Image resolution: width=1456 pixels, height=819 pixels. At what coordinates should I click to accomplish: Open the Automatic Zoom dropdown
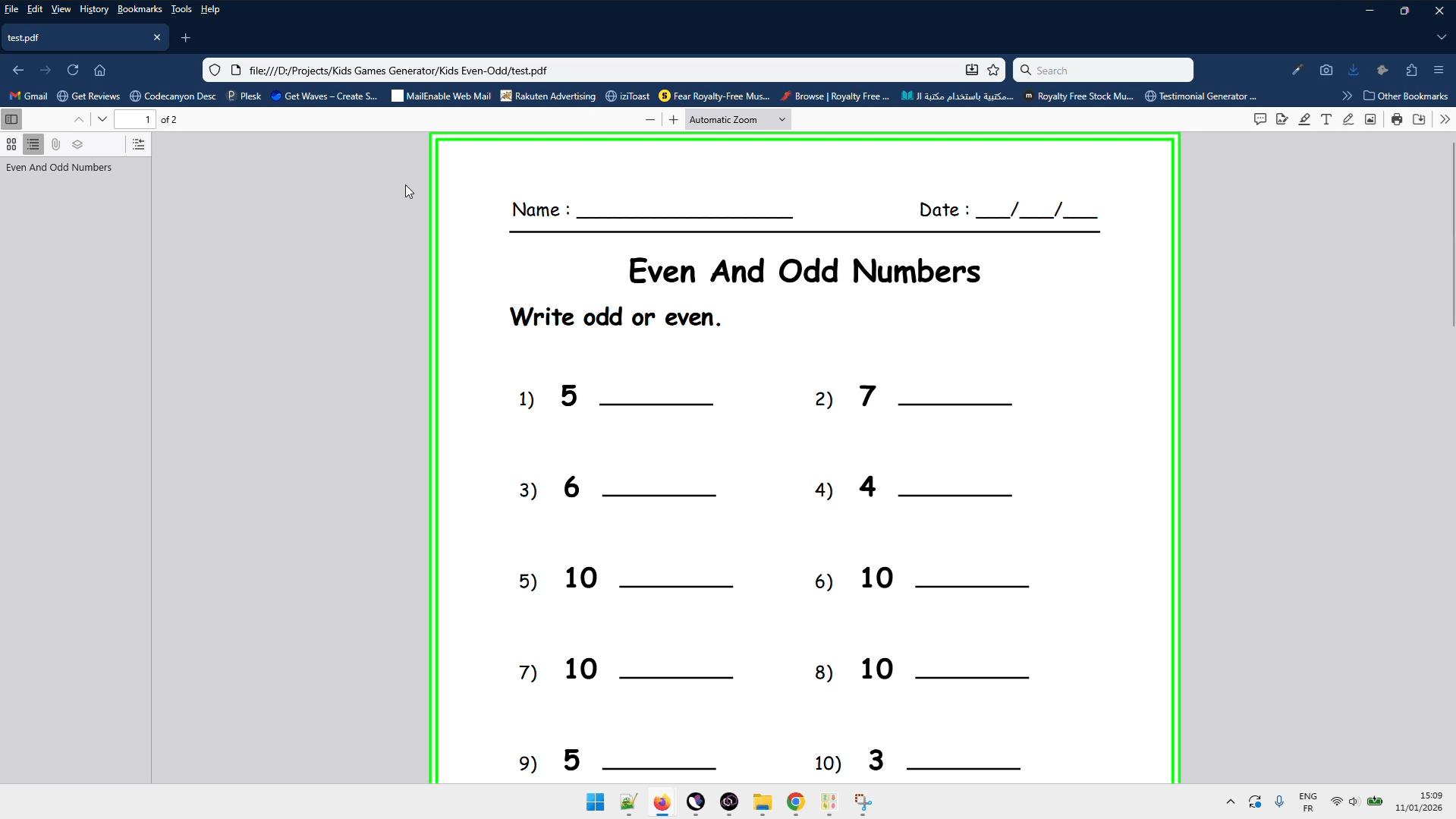(737, 119)
